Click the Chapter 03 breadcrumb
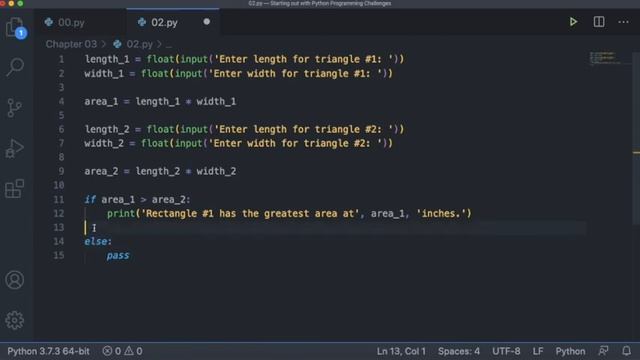 point(71,44)
